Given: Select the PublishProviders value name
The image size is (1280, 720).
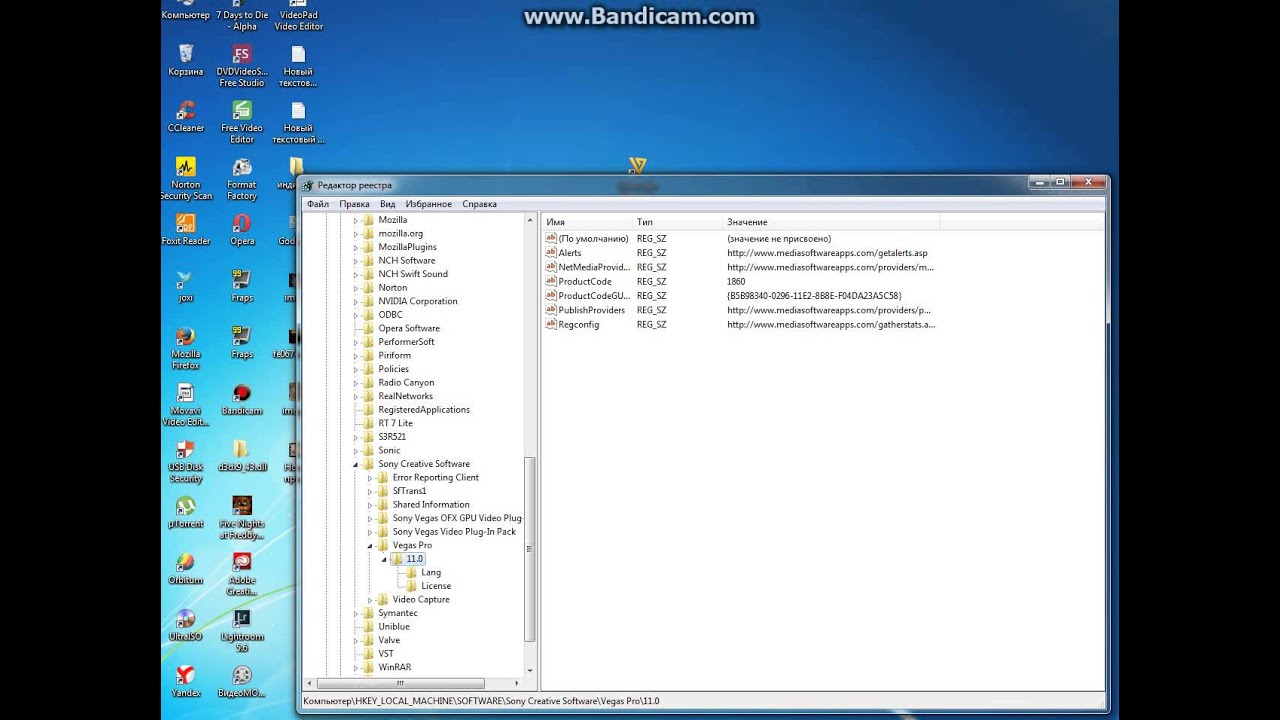Looking at the screenshot, I should [592, 310].
